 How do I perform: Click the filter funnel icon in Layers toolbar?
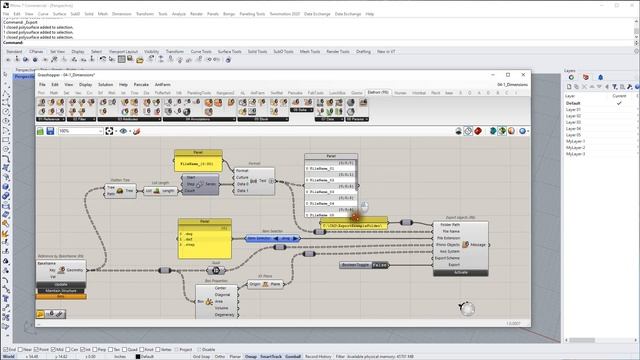(614, 87)
